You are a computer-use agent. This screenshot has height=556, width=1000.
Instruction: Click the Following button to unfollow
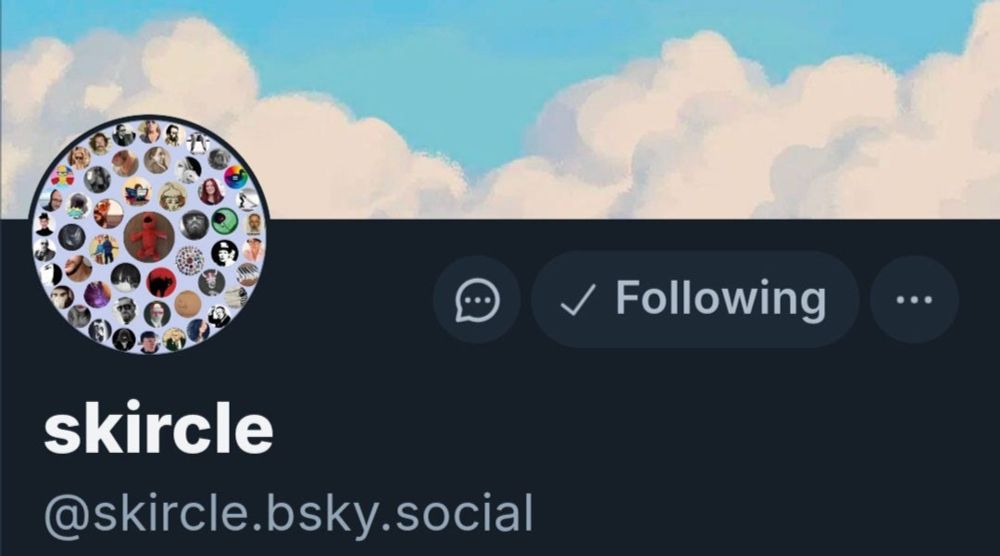(695, 299)
